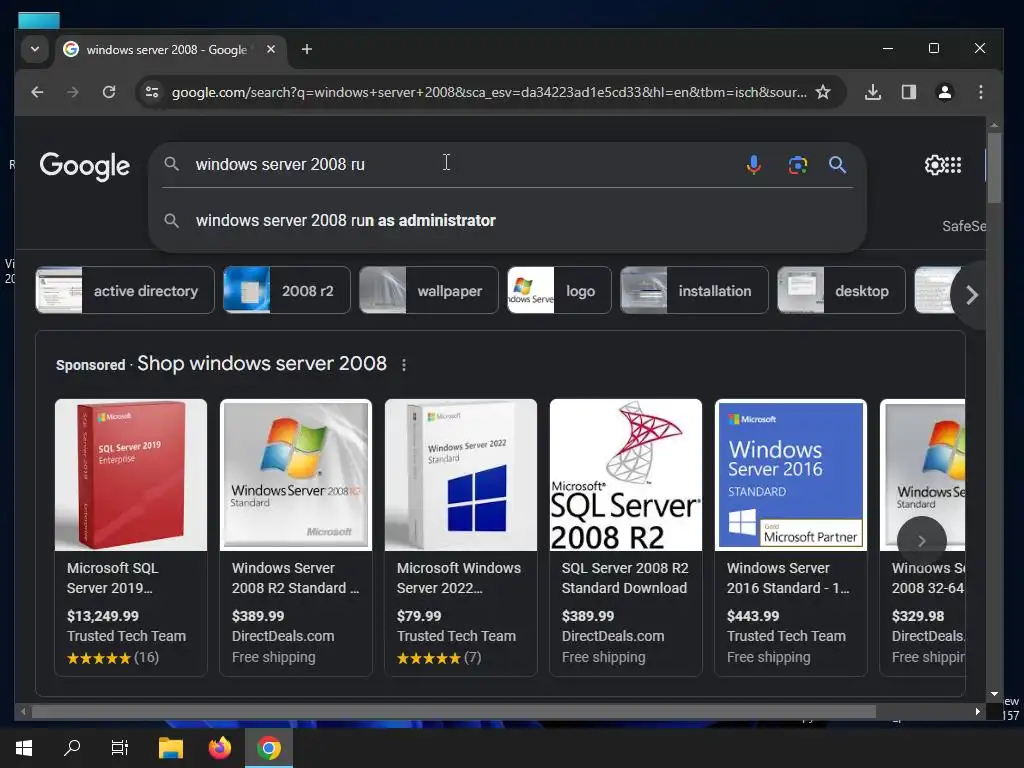This screenshot has width=1024, height=768.
Task: Open Task View on the taskbar
Action: 120,747
